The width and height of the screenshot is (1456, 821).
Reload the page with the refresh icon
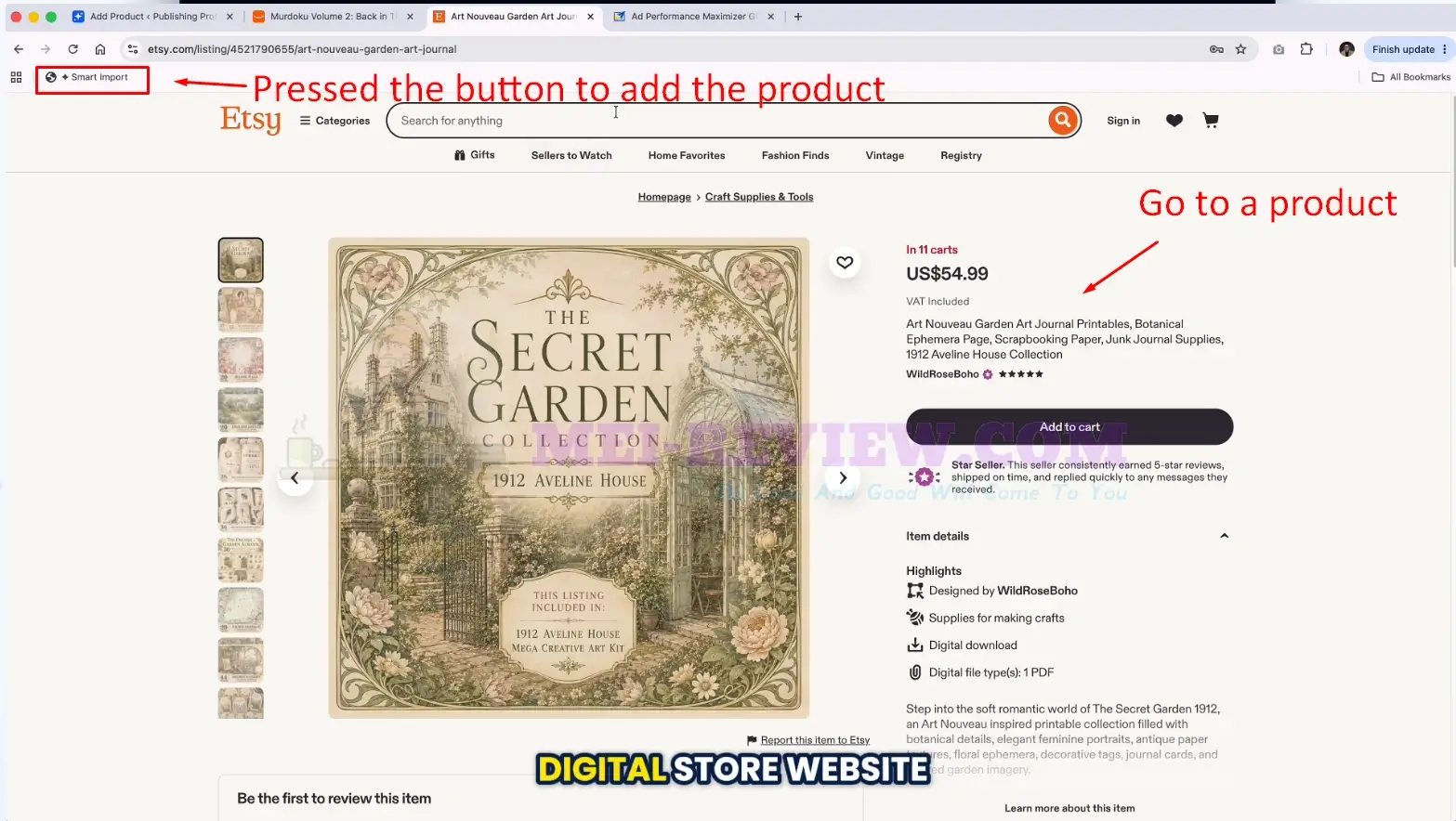[72, 49]
